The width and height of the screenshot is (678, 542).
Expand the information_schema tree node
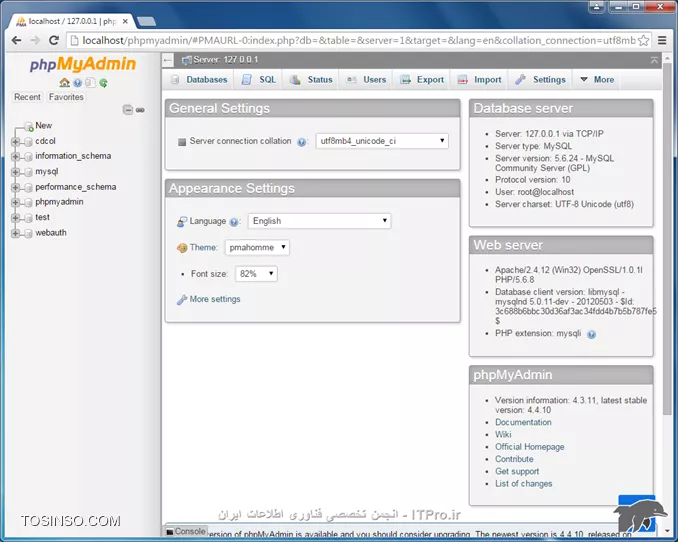coord(16,156)
